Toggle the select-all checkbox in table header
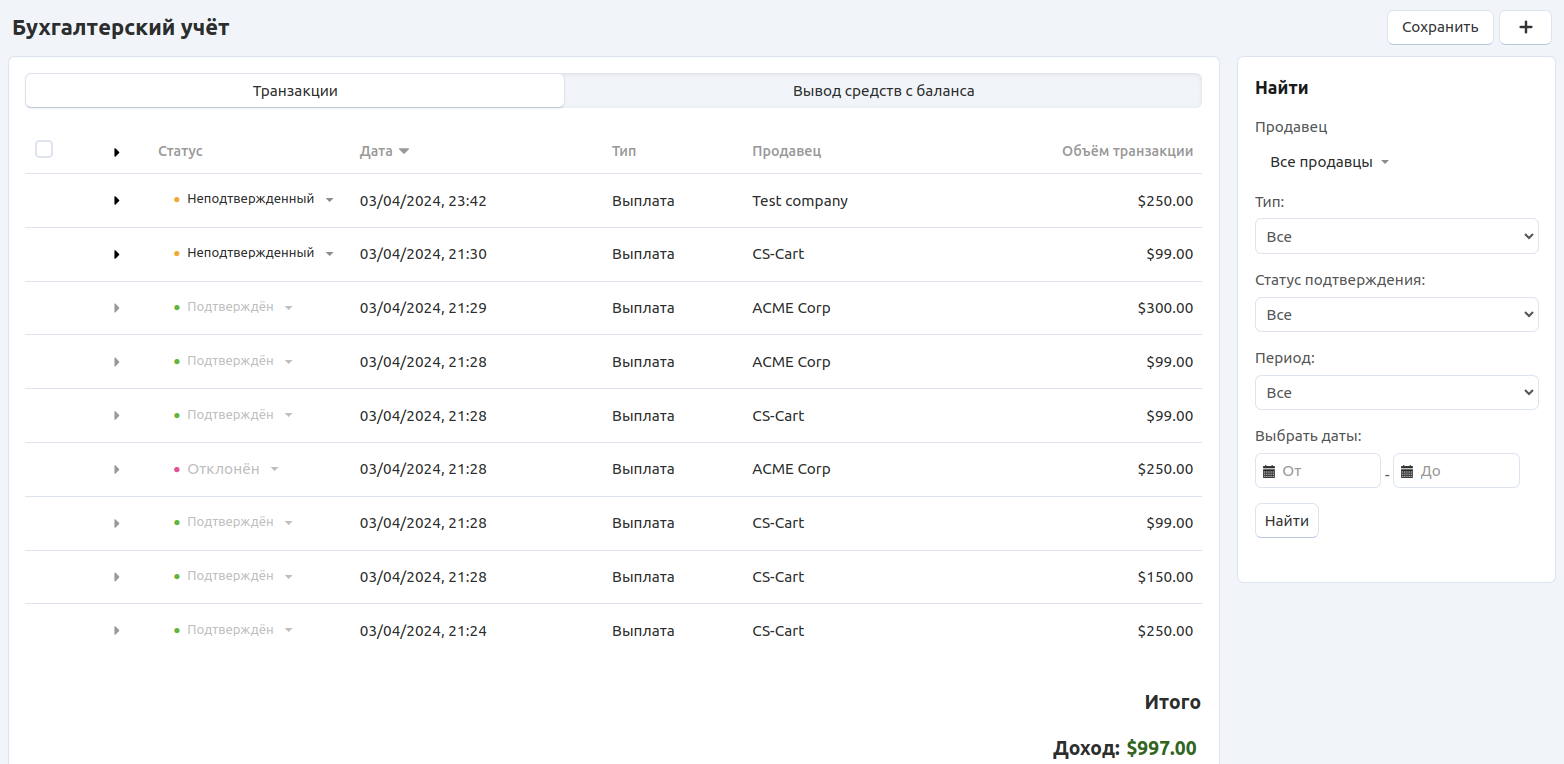The image size is (1564, 764). pos(44,150)
